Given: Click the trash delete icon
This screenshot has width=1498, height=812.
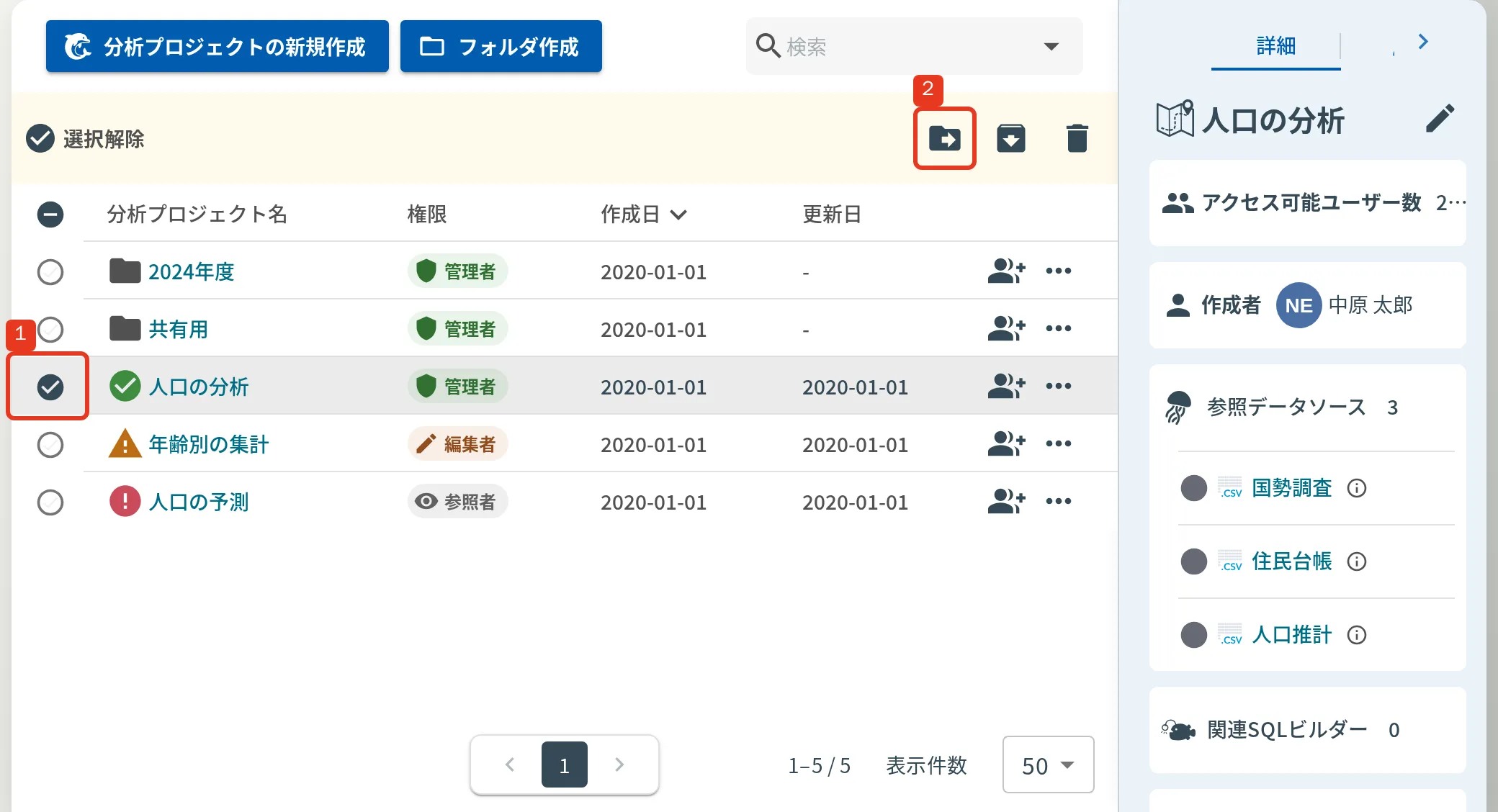Looking at the screenshot, I should point(1077,138).
